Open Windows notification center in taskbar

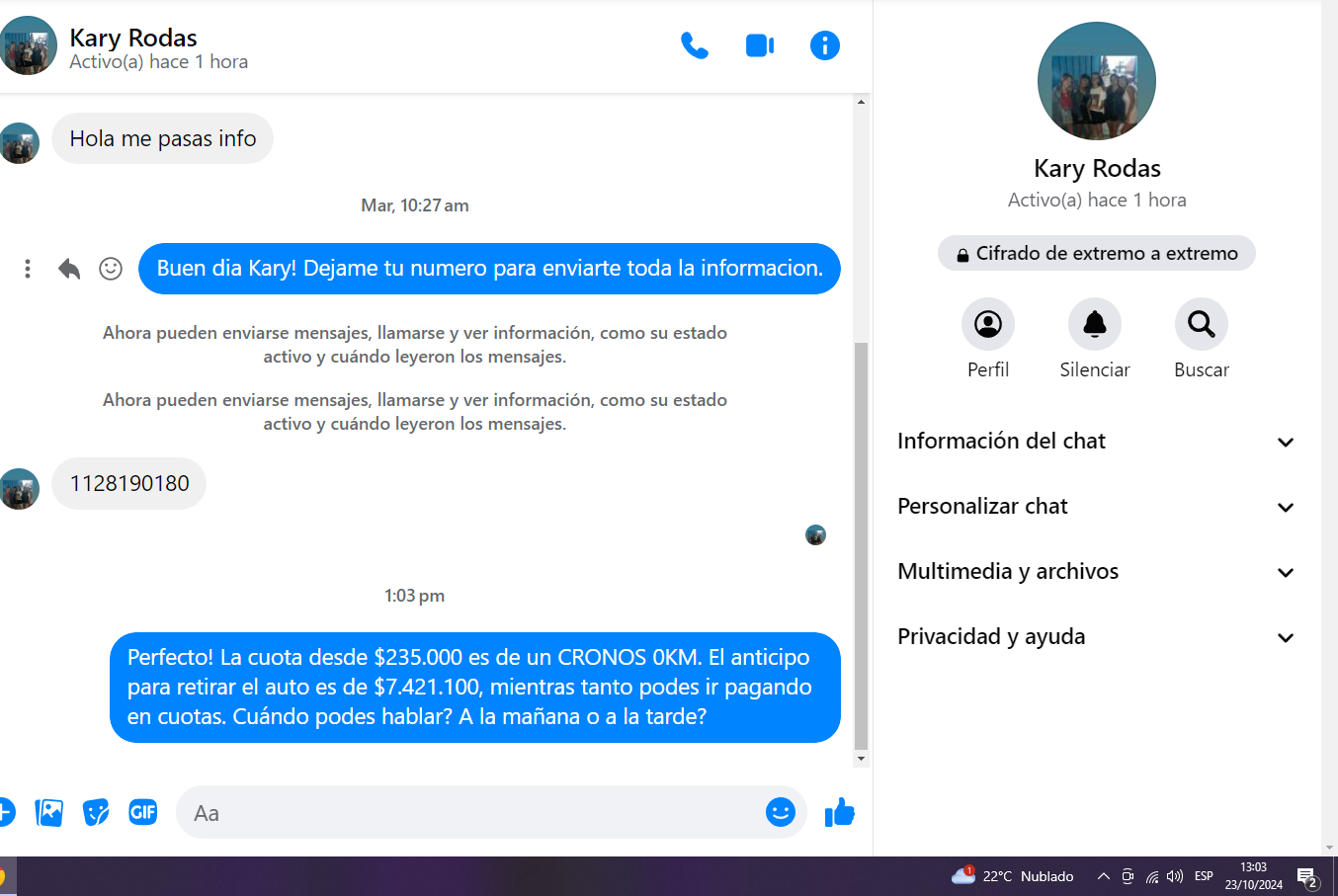(x=1307, y=876)
